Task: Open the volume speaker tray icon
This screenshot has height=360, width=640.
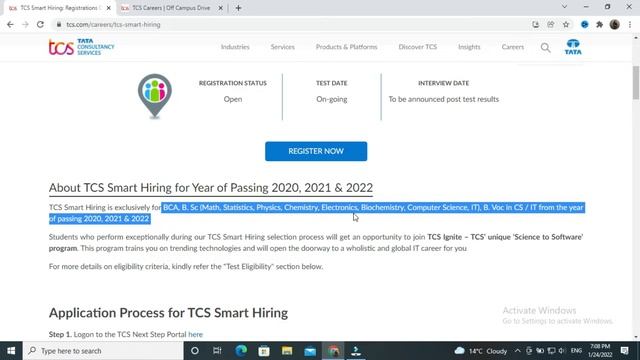Action: (x=562, y=351)
